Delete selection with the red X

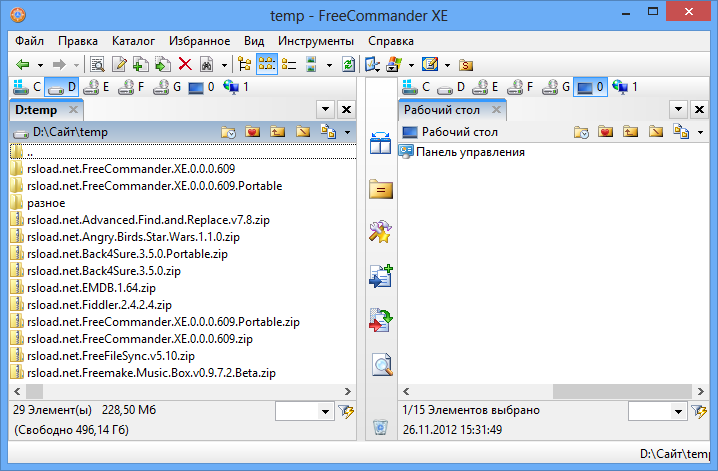pyautogui.click(x=185, y=65)
